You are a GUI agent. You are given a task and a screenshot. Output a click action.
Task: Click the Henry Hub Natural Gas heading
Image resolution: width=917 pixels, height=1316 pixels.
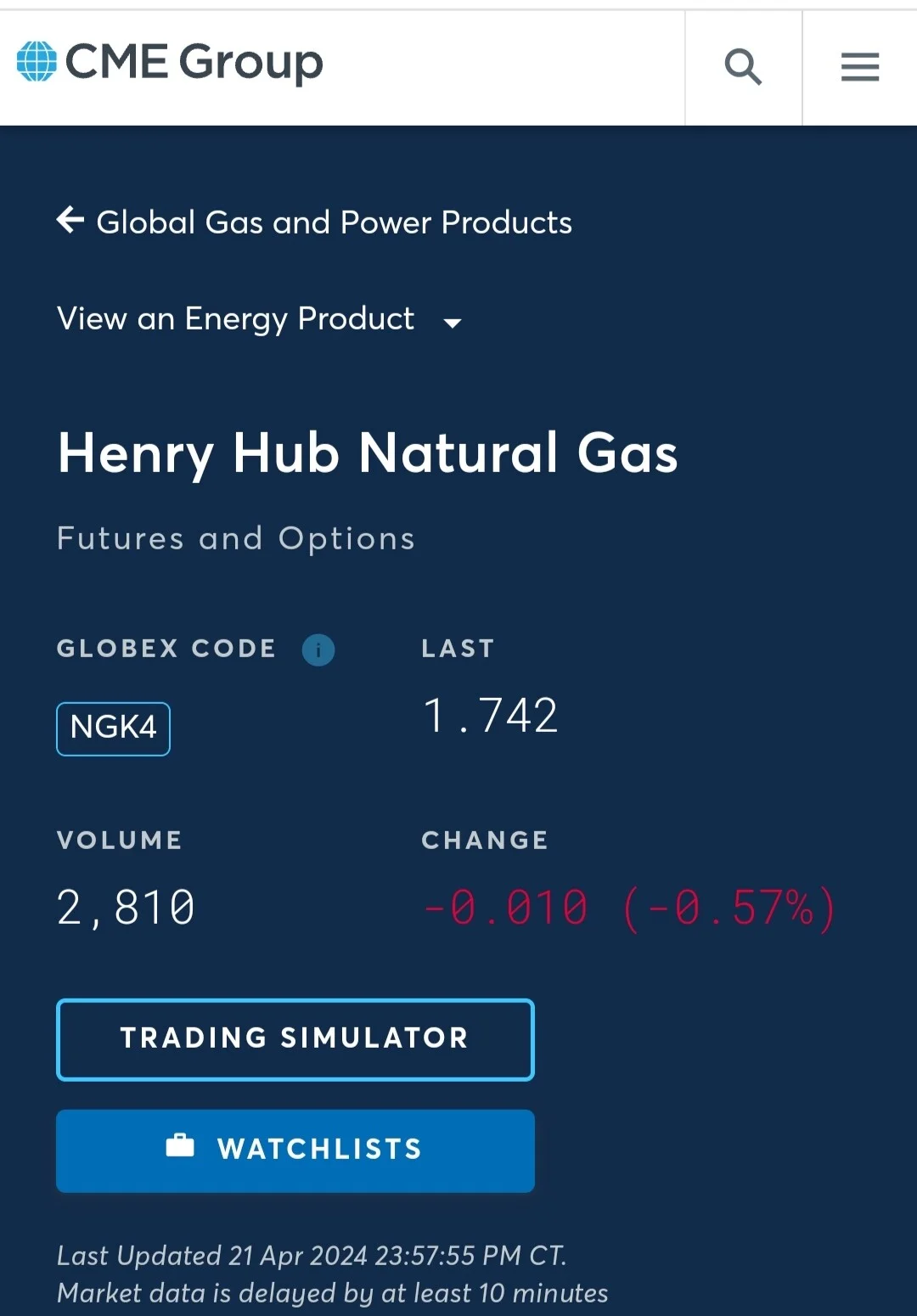tap(368, 453)
